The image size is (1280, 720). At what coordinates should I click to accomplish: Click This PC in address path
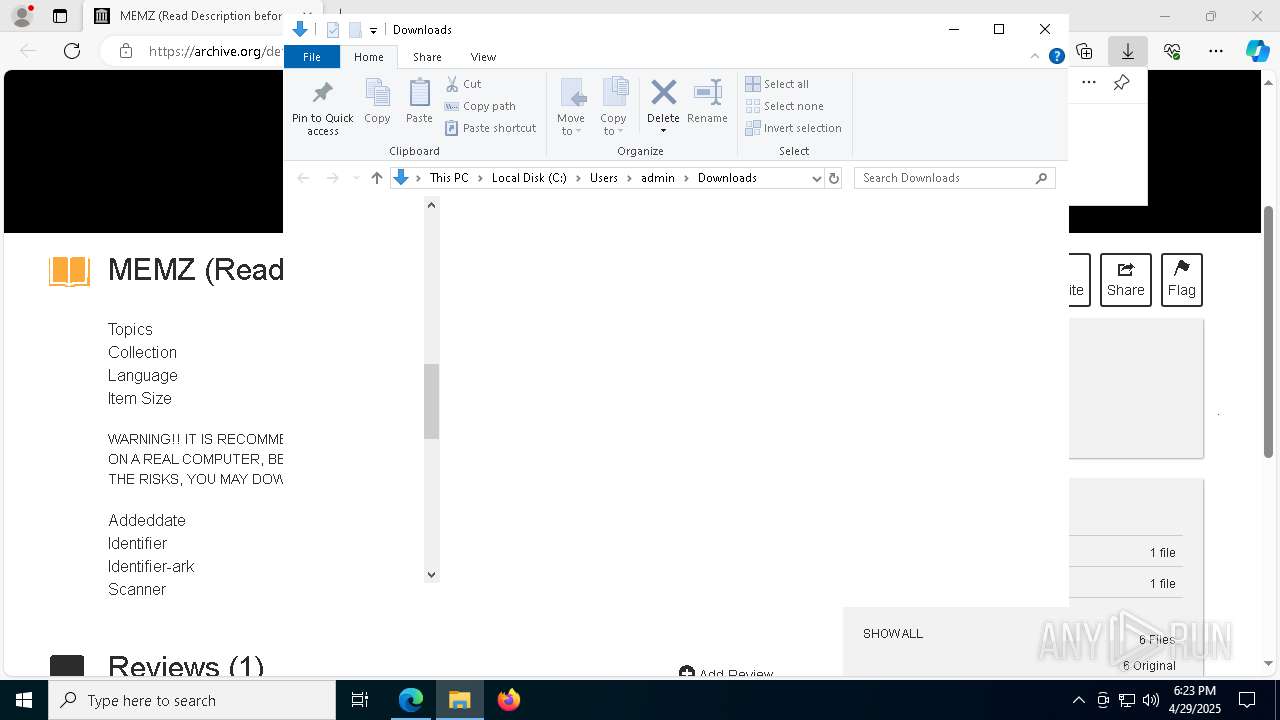[449, 178]
